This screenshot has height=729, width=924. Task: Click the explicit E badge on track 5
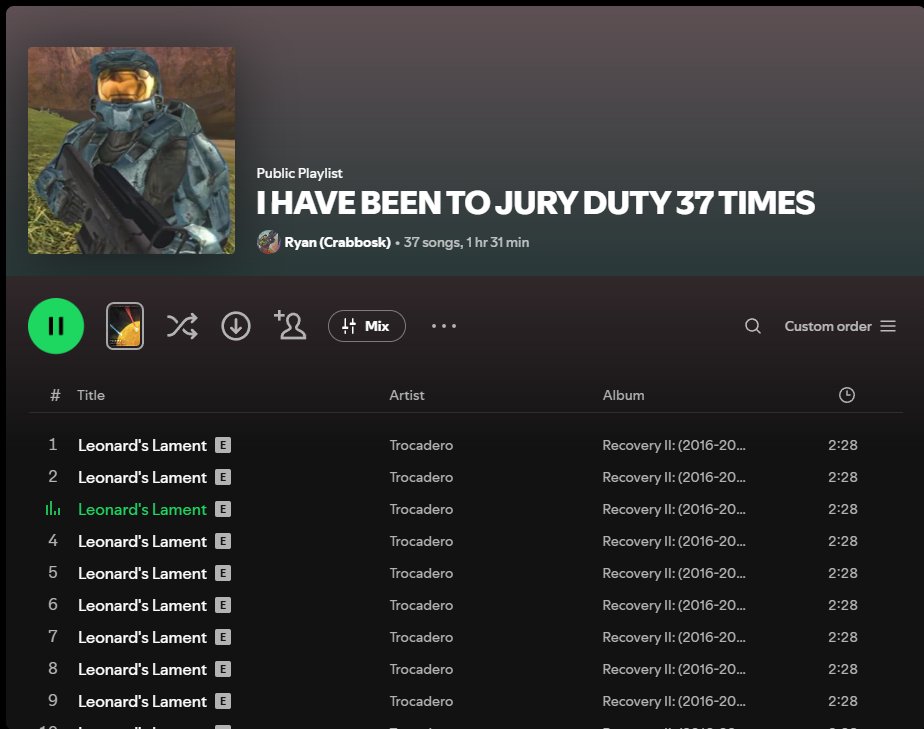223,573
